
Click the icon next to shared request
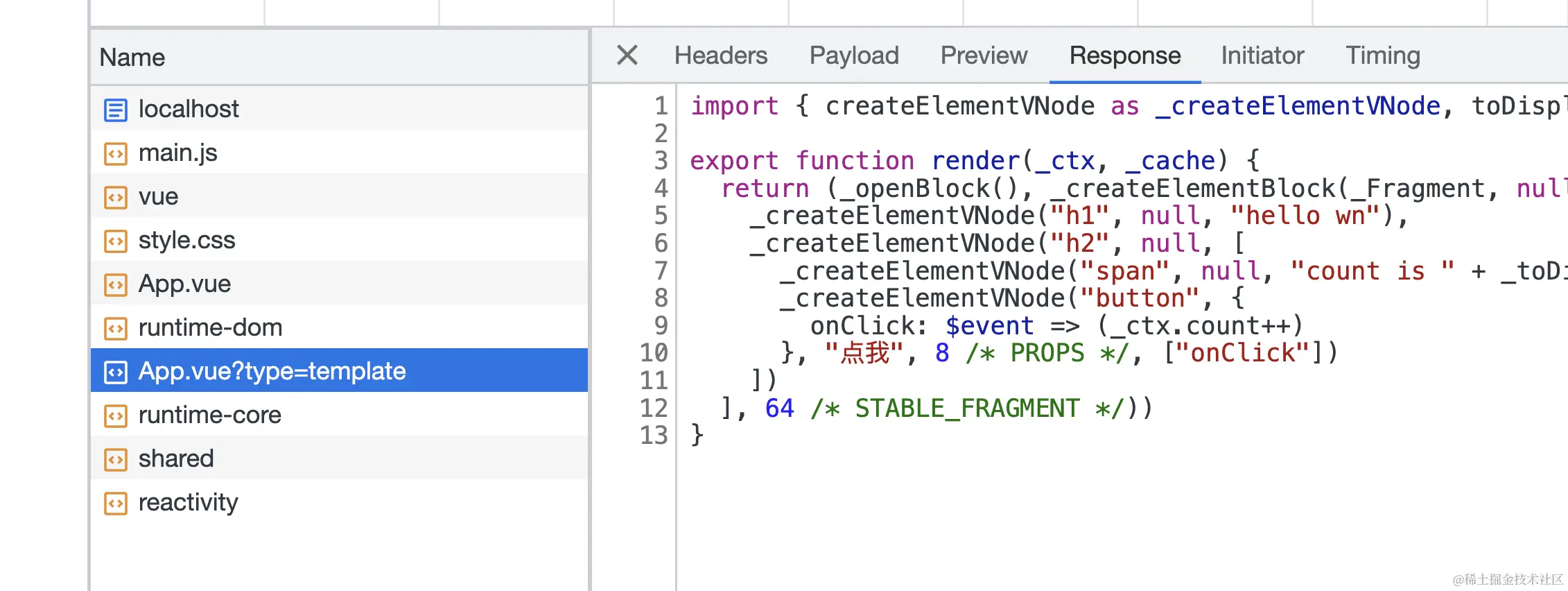coord(116,459)
